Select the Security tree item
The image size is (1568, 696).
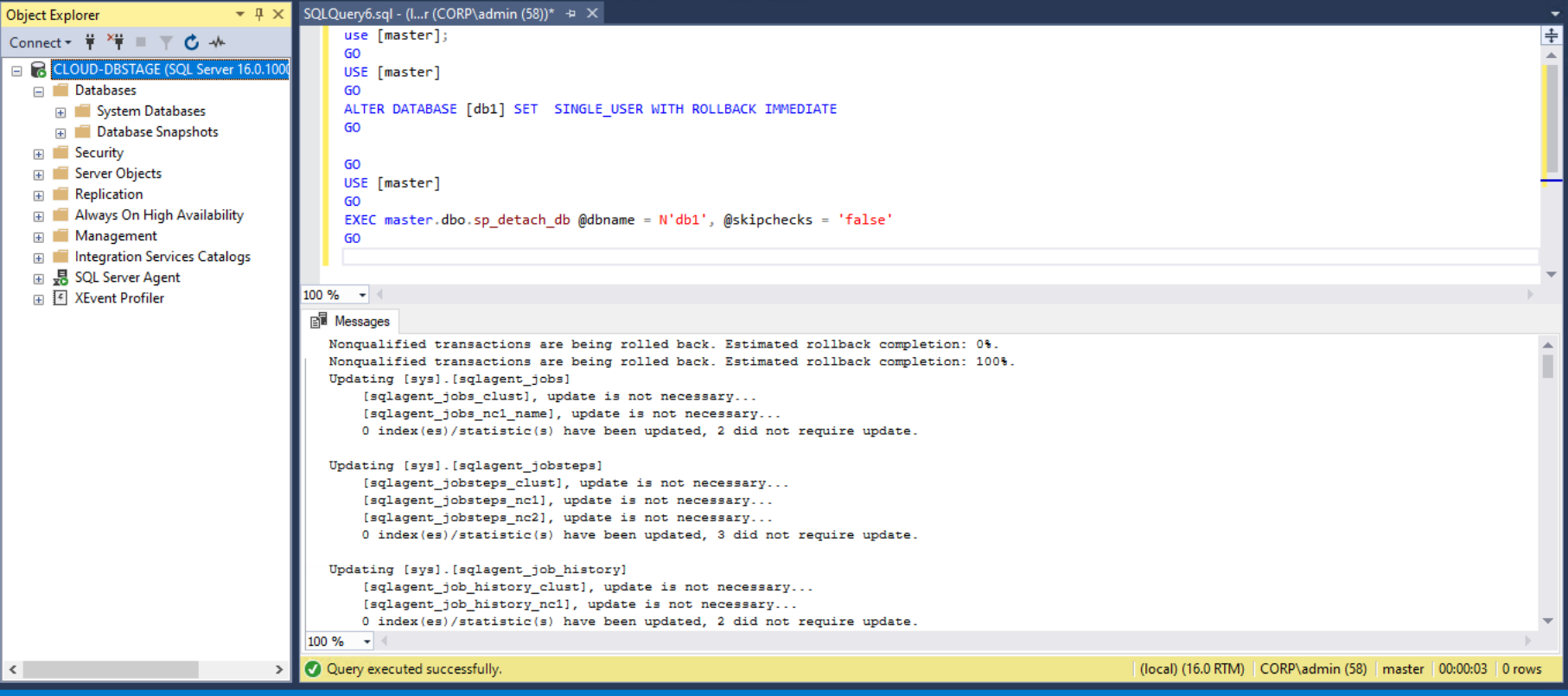pyautogui.click(x=99, y=152)
